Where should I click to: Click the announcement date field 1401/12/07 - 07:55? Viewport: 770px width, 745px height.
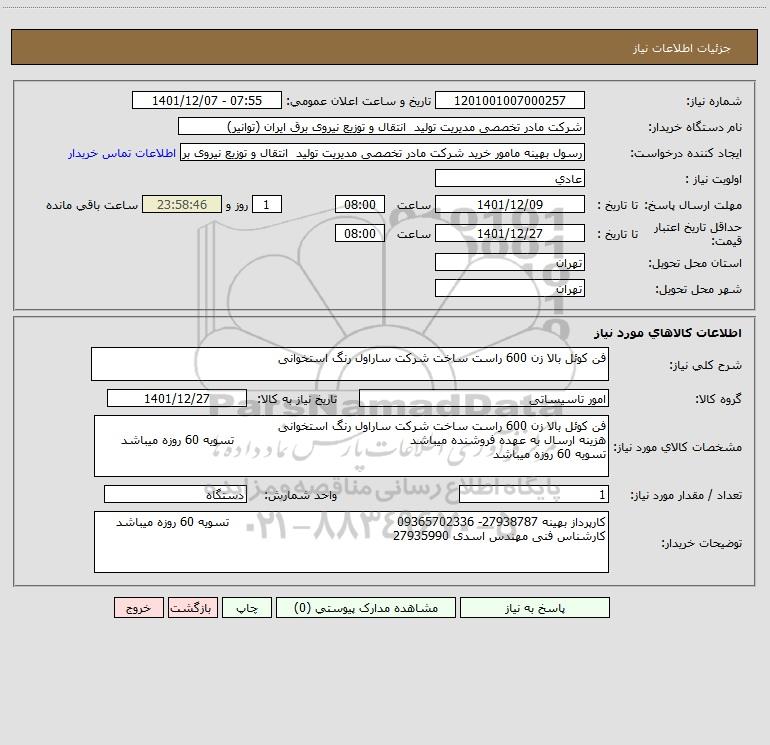tap(207, 100)
